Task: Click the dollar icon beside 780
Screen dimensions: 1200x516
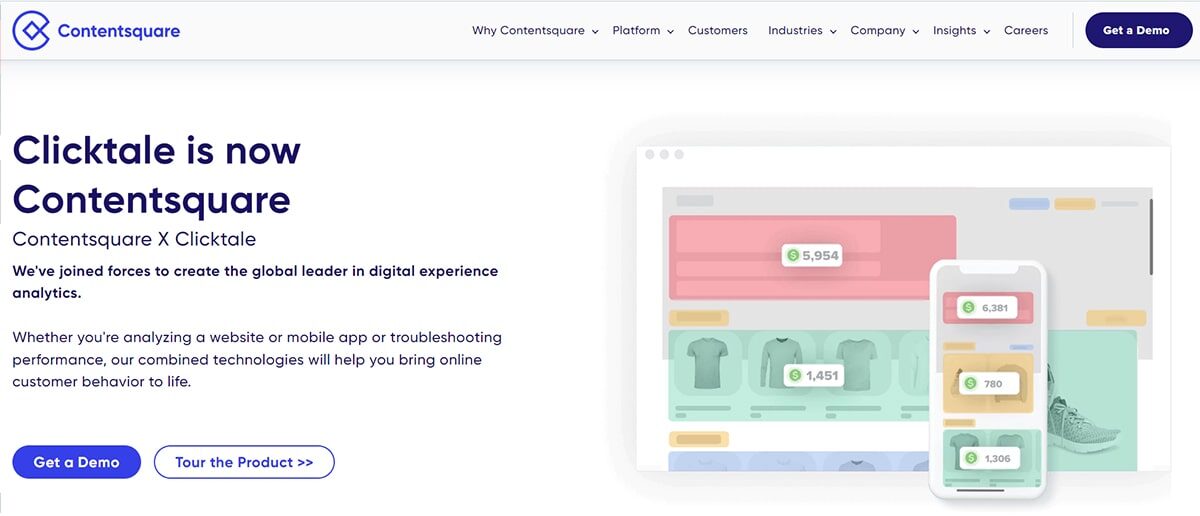Action: 968,383
